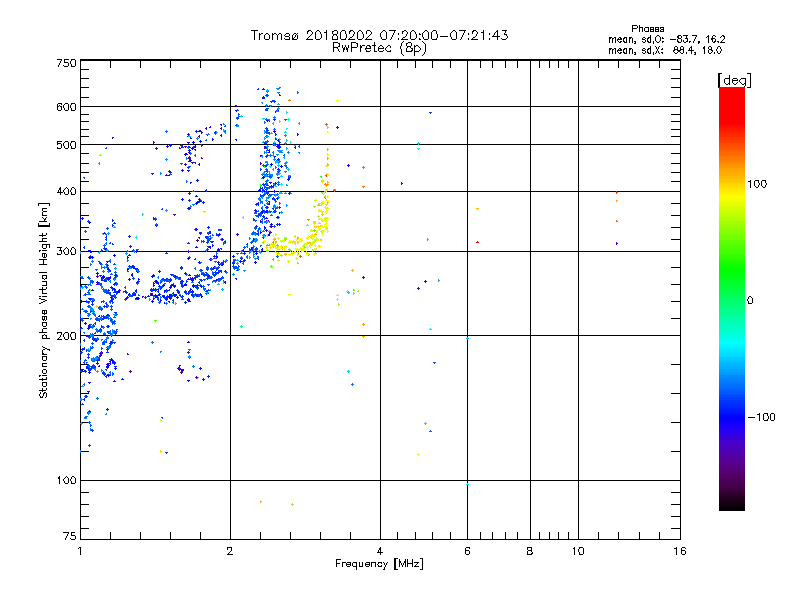Click the plot title 'Tromsø 20180202 07:20:00-07:21:43'
Viewport: 800px width, 600px height.
pyautogui.click(x=379, y=35)
